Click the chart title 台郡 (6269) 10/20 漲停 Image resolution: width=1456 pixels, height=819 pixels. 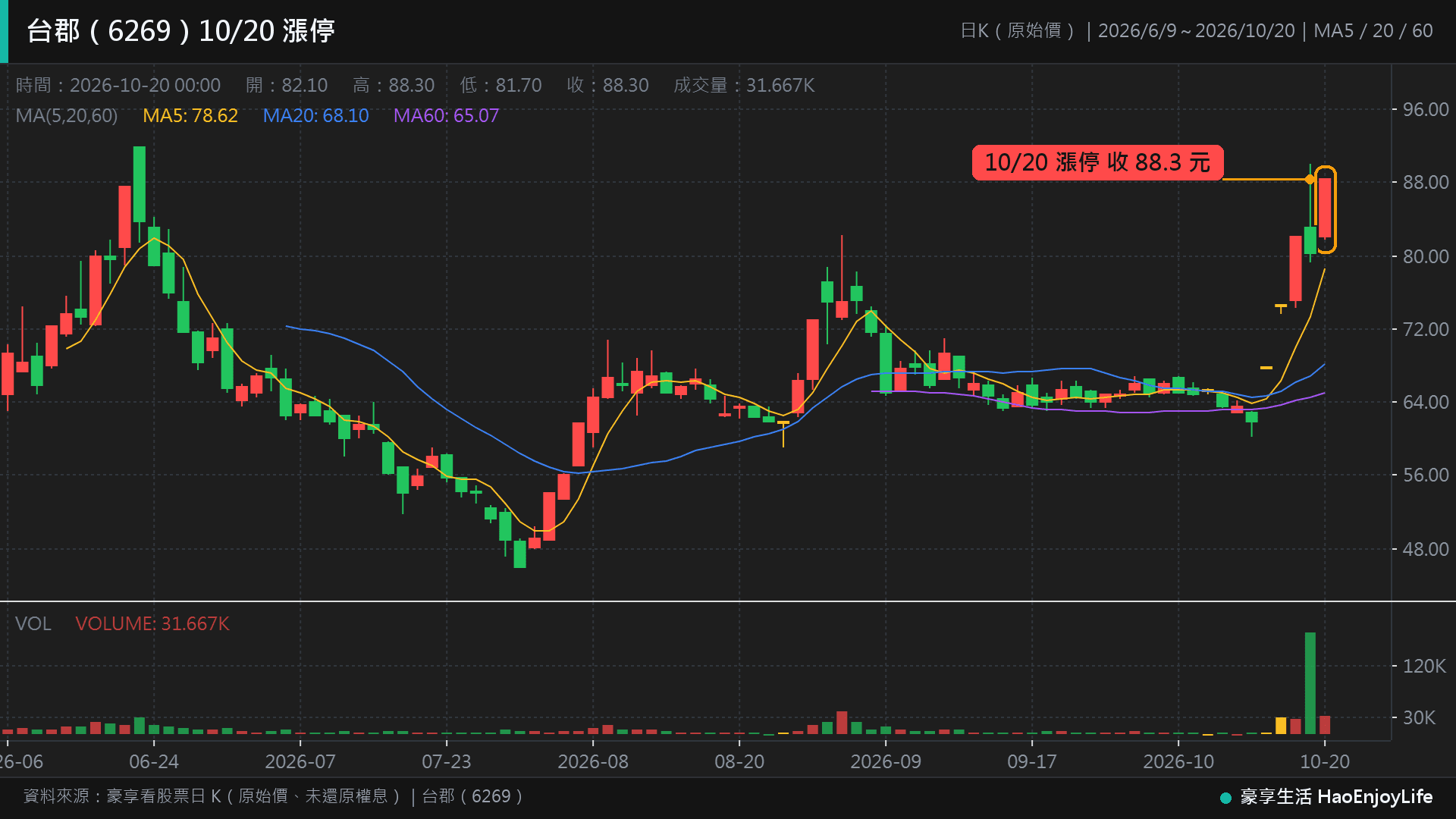(x=180, y=31)
